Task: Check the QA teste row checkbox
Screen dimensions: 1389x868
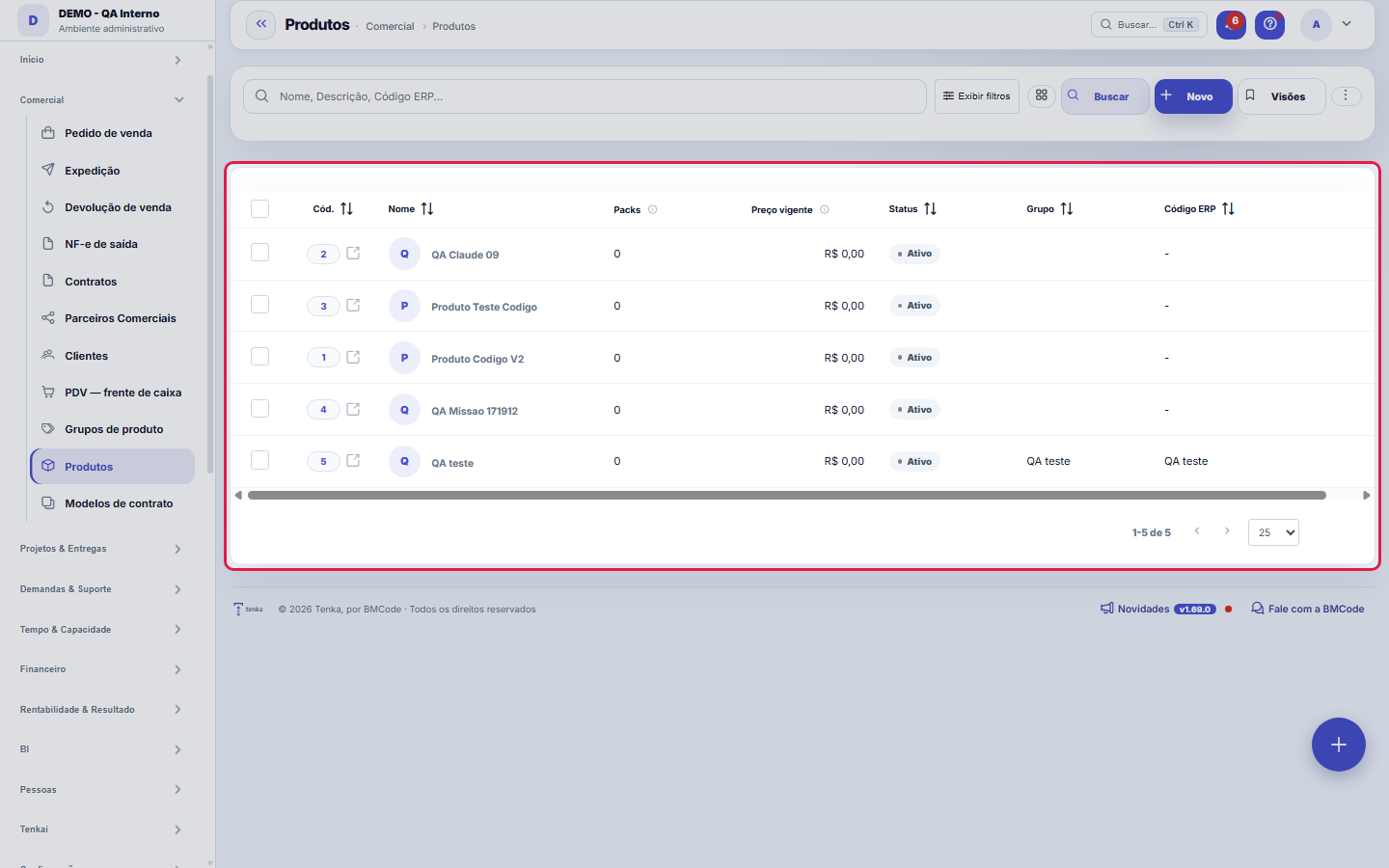Action: (259, 460)
